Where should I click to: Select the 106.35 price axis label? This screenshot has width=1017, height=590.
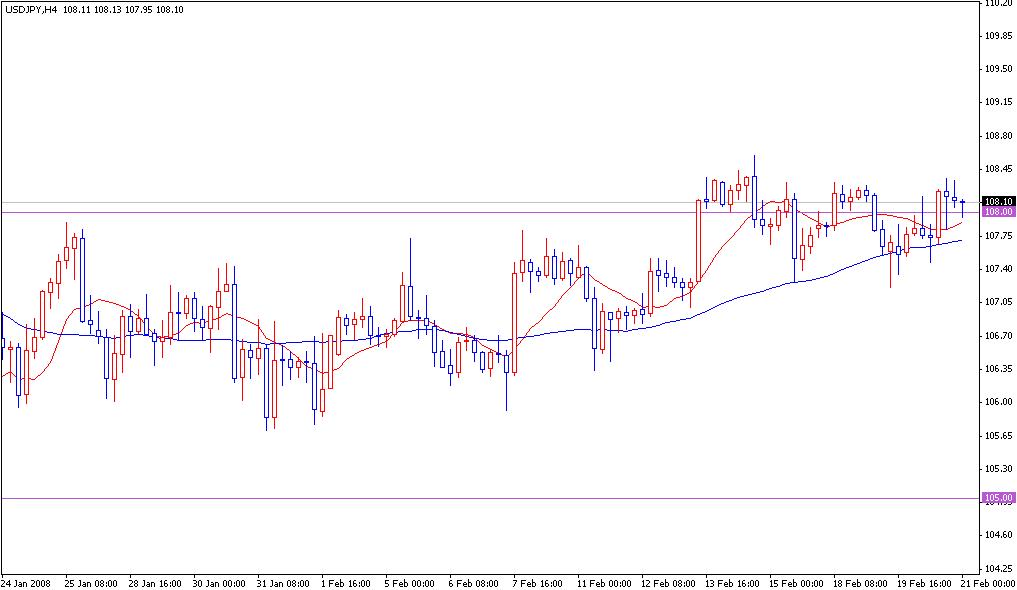[999, 368]
